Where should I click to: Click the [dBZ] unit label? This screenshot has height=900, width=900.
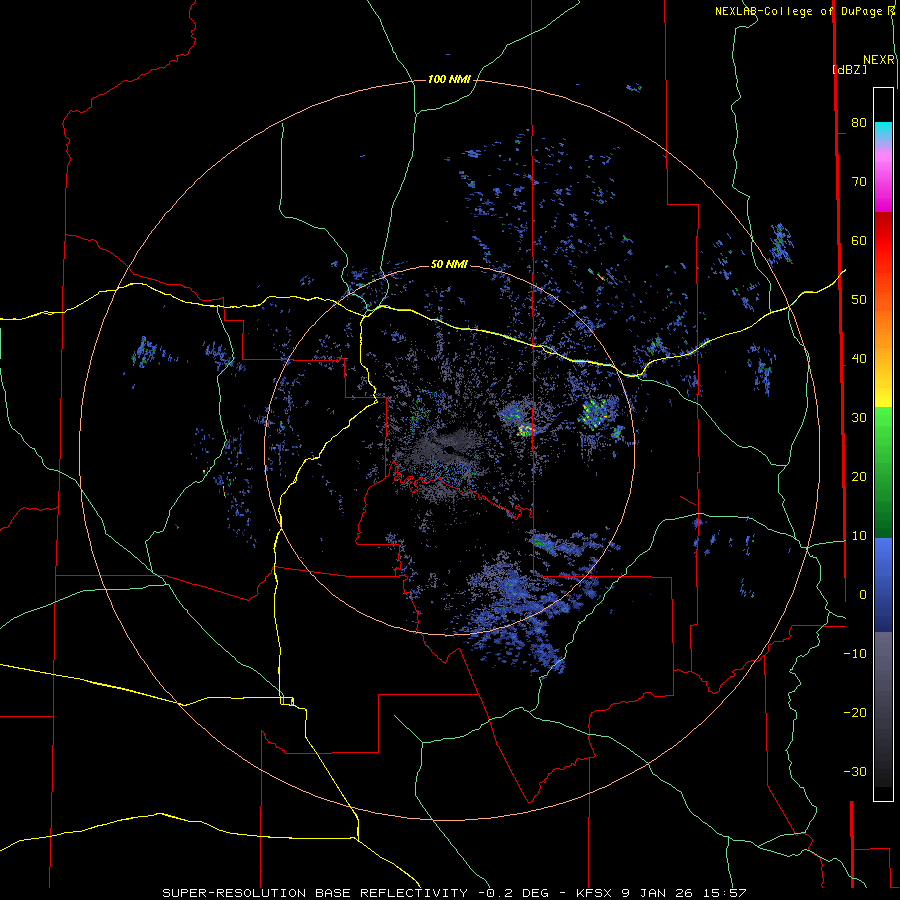coord(849,69)
